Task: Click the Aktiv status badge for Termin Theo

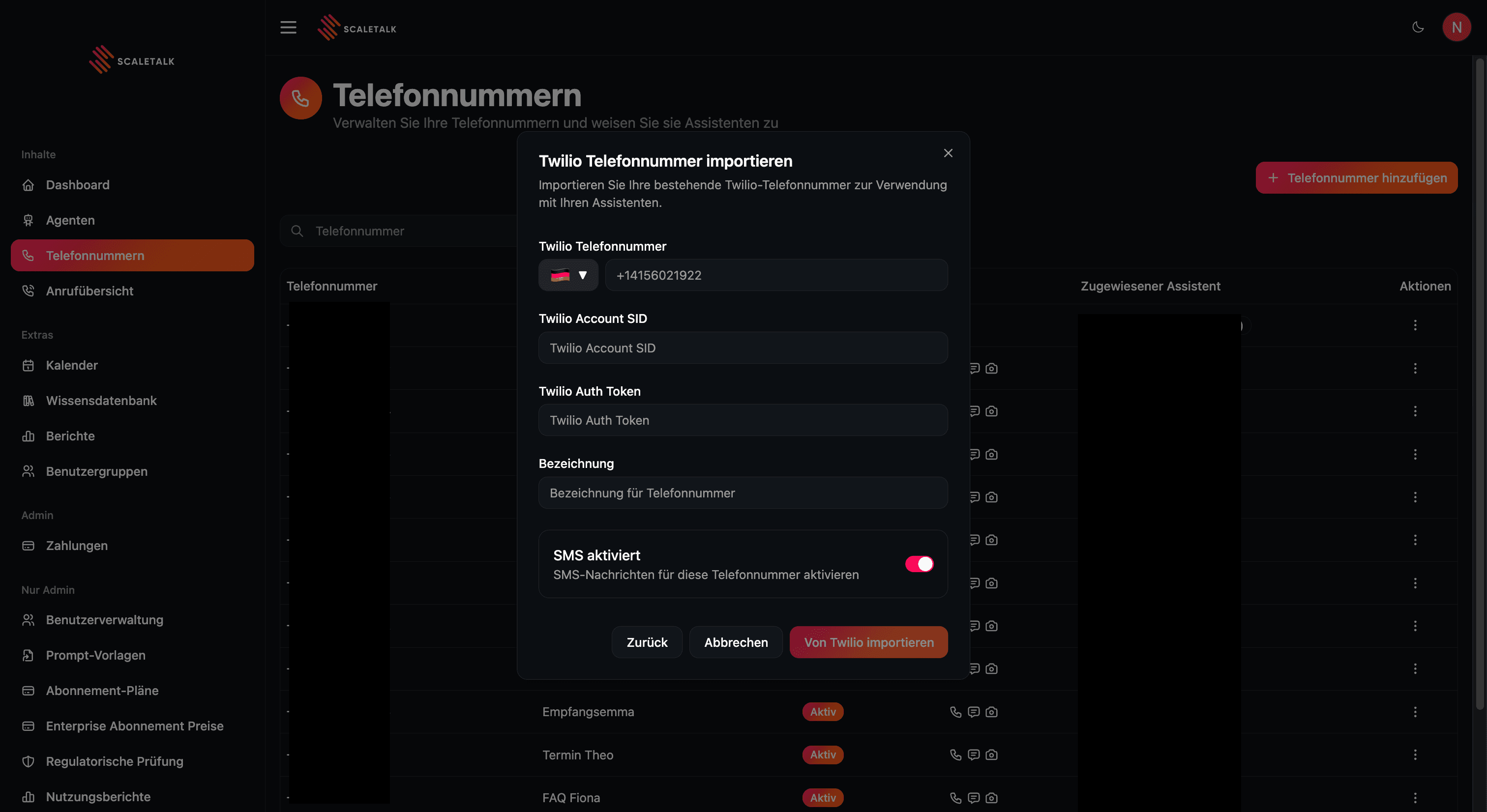Action: tap(823, 755)
